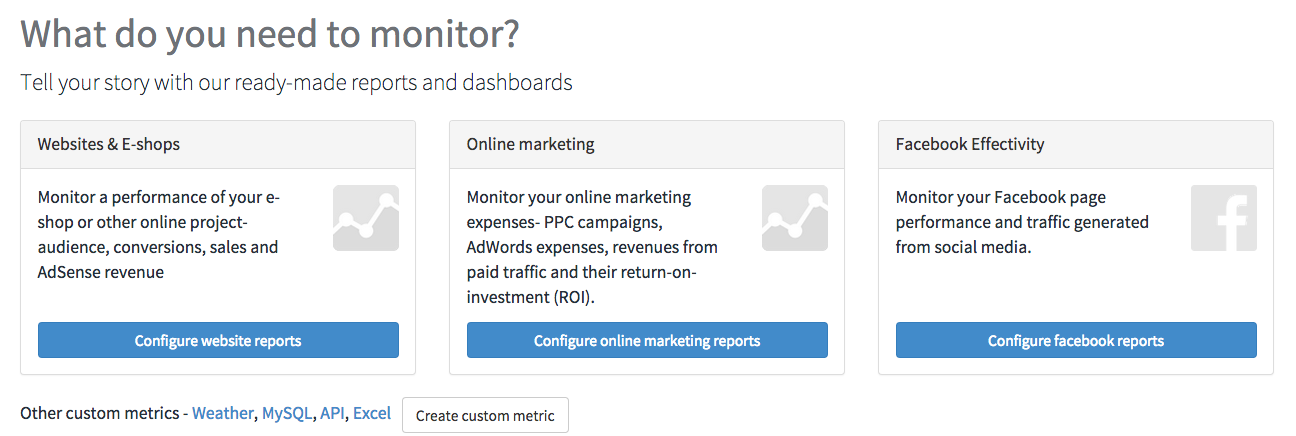1296x436 pixels.
Task: Click the Excel metric link
Action: pos(372,413)
